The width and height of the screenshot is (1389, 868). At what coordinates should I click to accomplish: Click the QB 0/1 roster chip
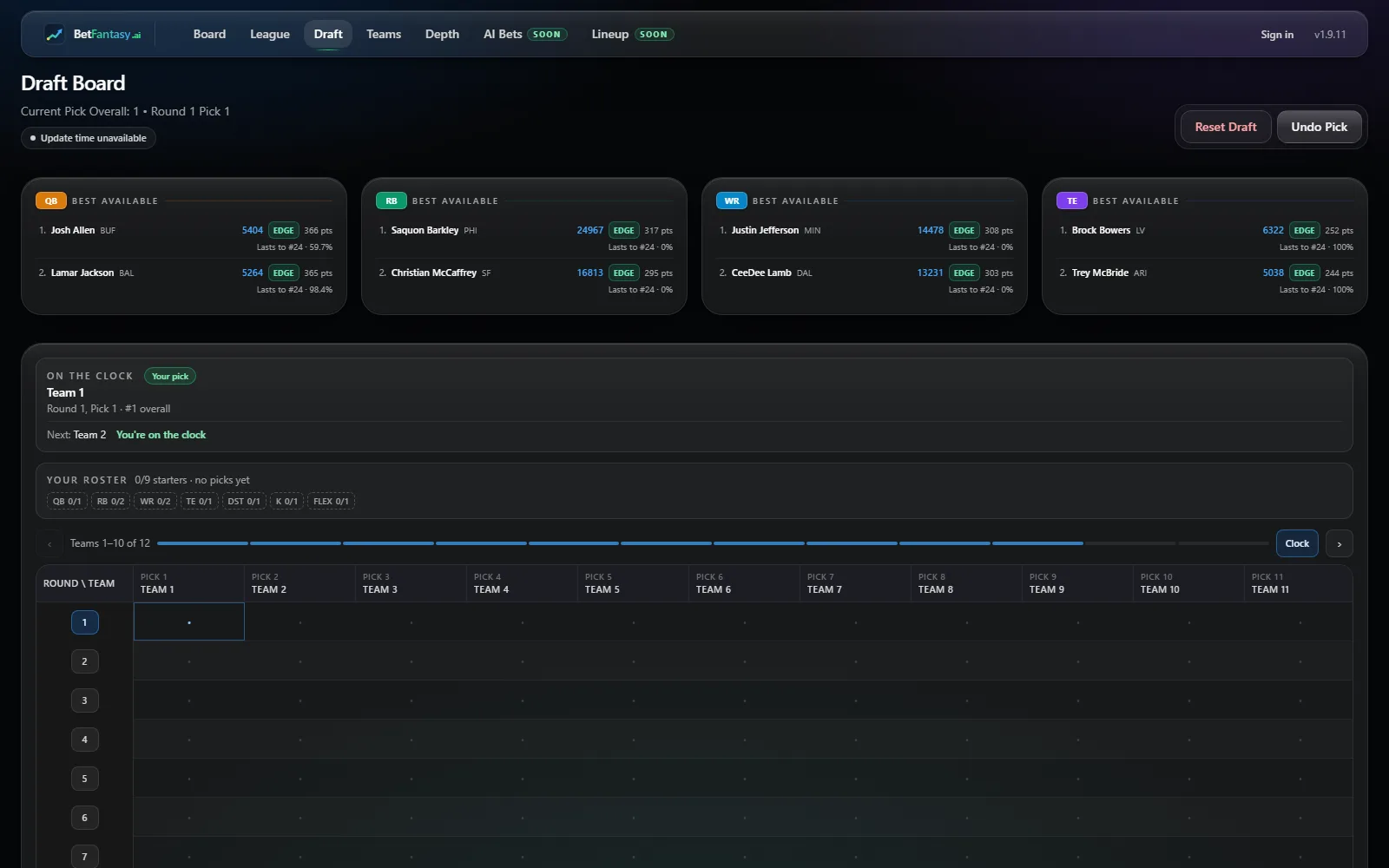(67, 502)
